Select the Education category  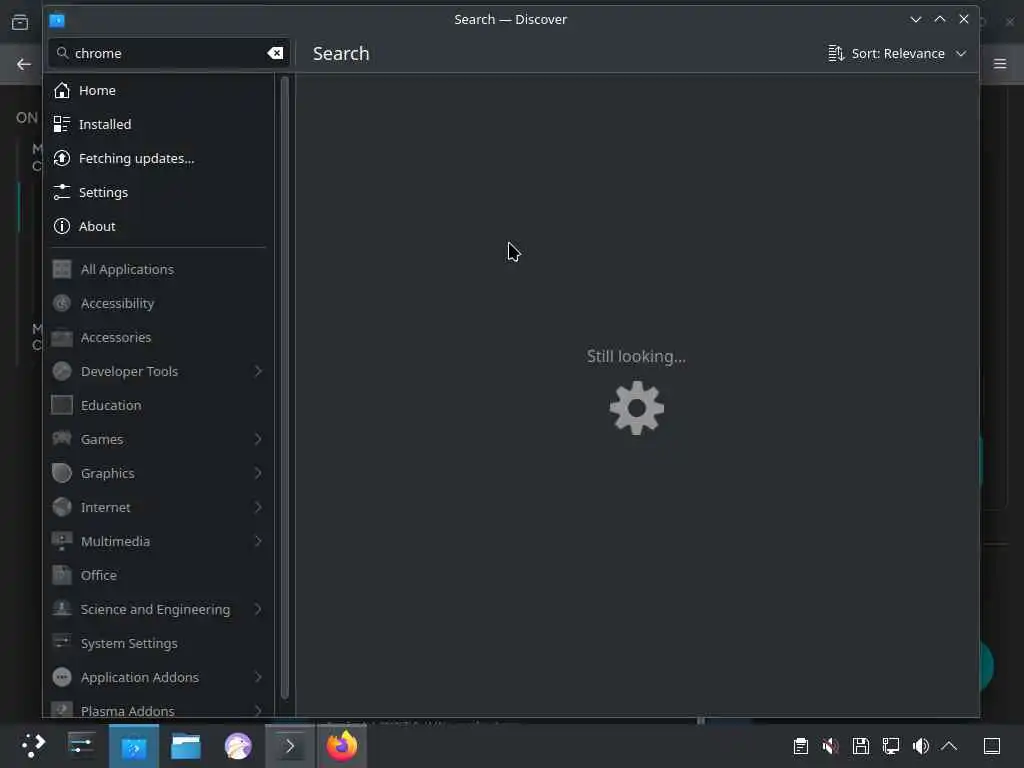[x=159, y=405]
